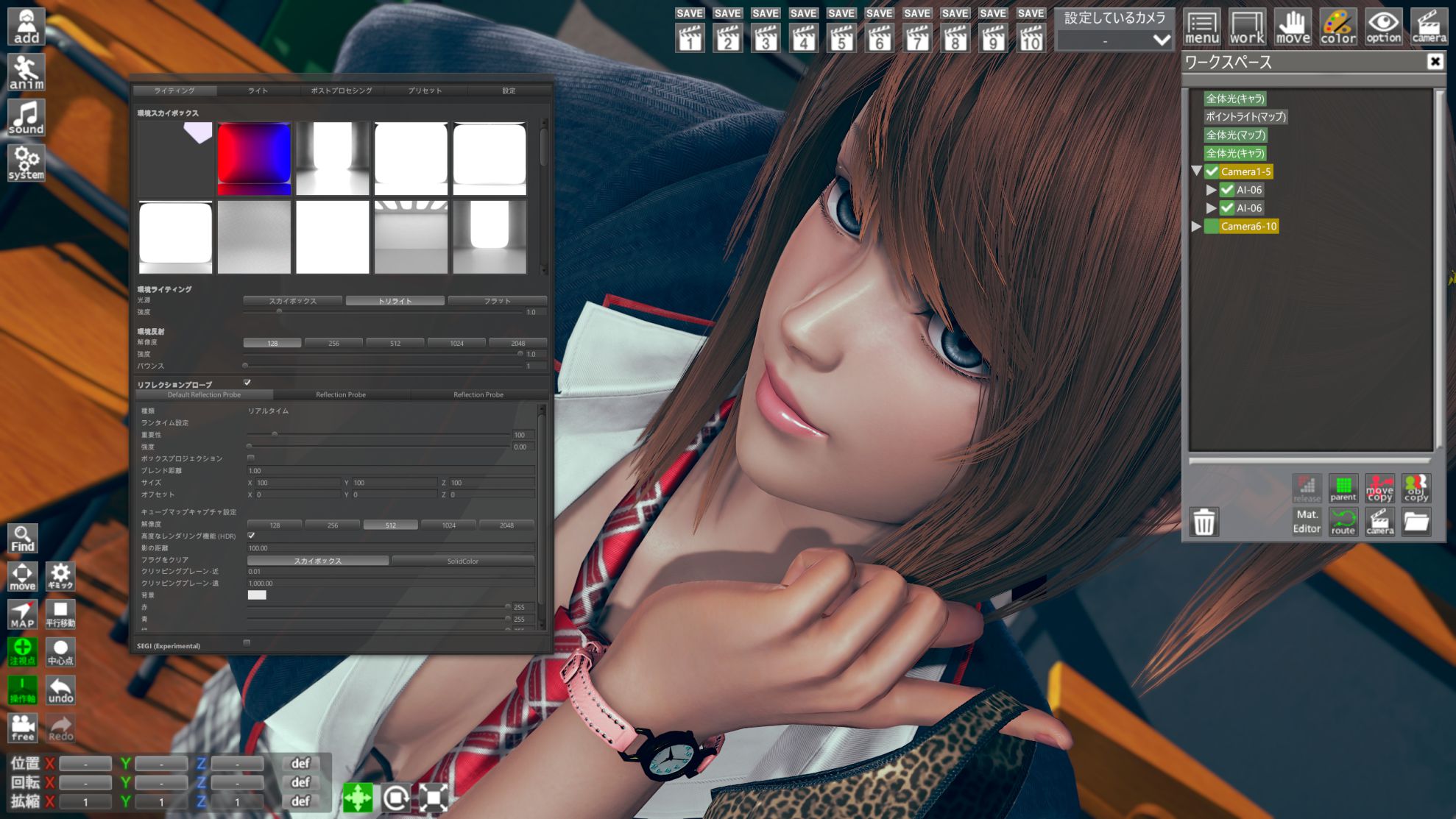Click the free camera icon
This screenshot has width=1456, height=819.
click(23, 728)
